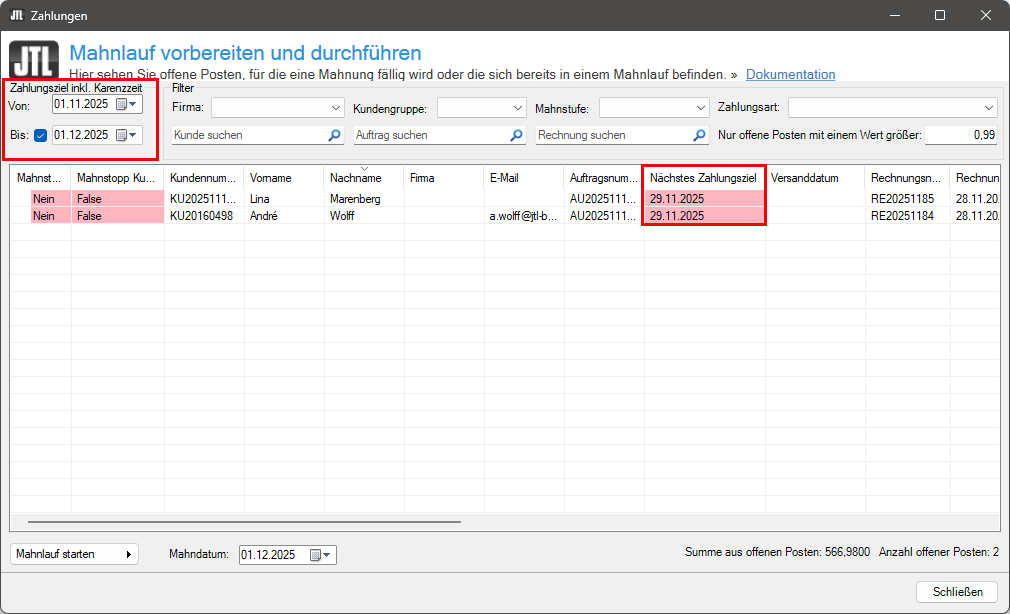Open calendar picker for Von date
Screen dimensions: 1010x614
(x=127, y=104)
